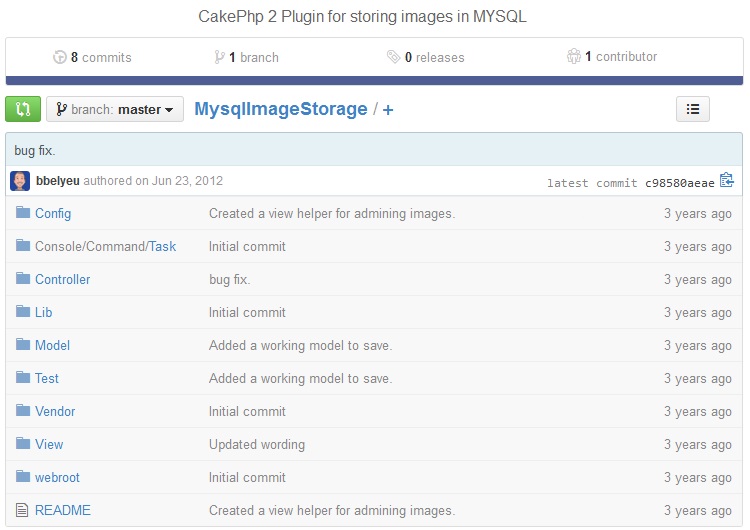Viewport: 750px width, 530px height.
Task: Open the Controller folder
Action: point(63,279)
